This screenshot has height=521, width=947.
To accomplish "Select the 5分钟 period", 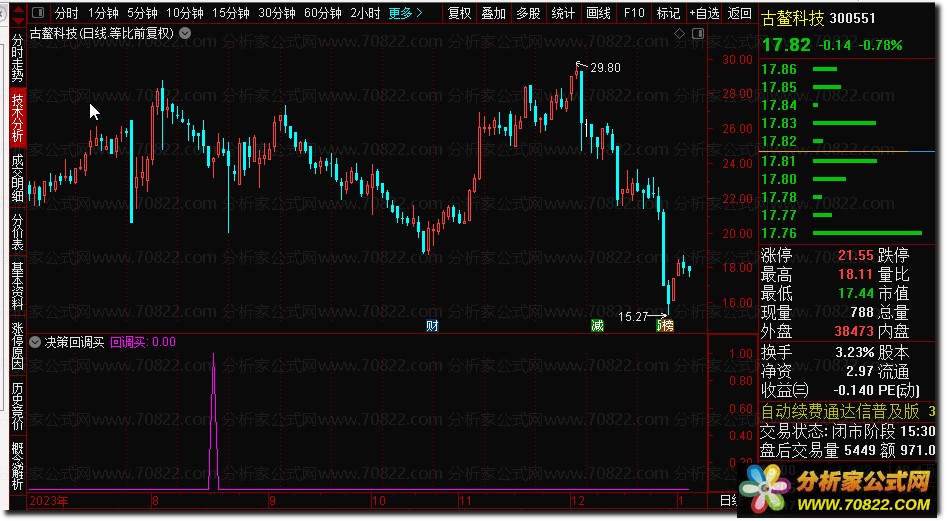I will (143, 13).
